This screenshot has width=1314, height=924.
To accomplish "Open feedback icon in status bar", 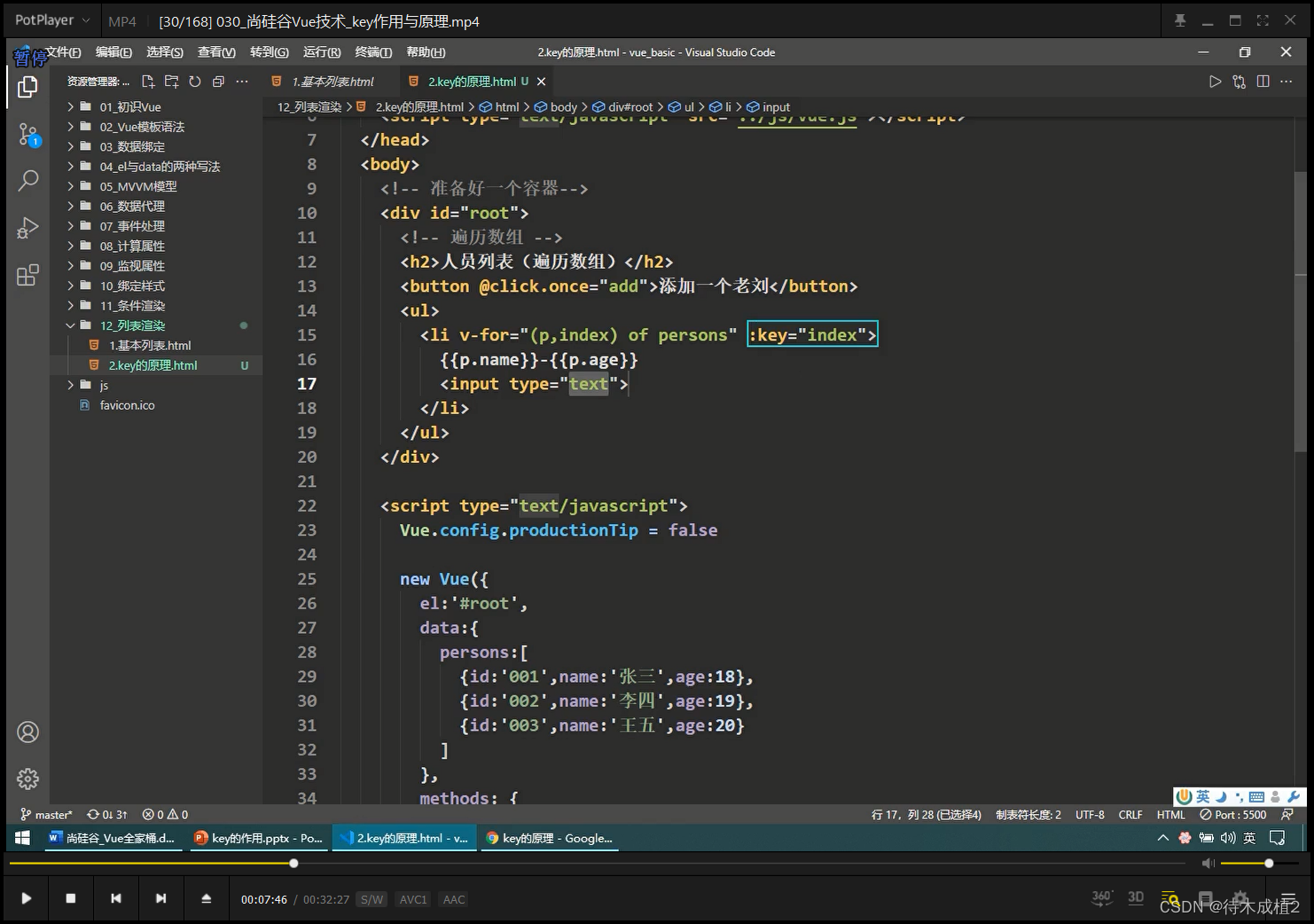I will tap(1287, 814).
